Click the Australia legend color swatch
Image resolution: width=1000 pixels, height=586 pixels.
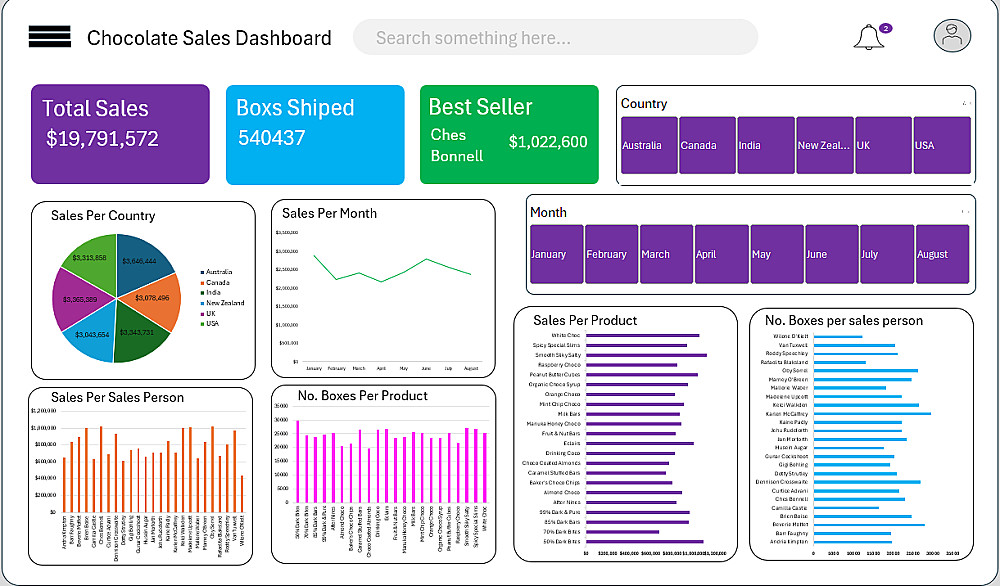[203, 272]
